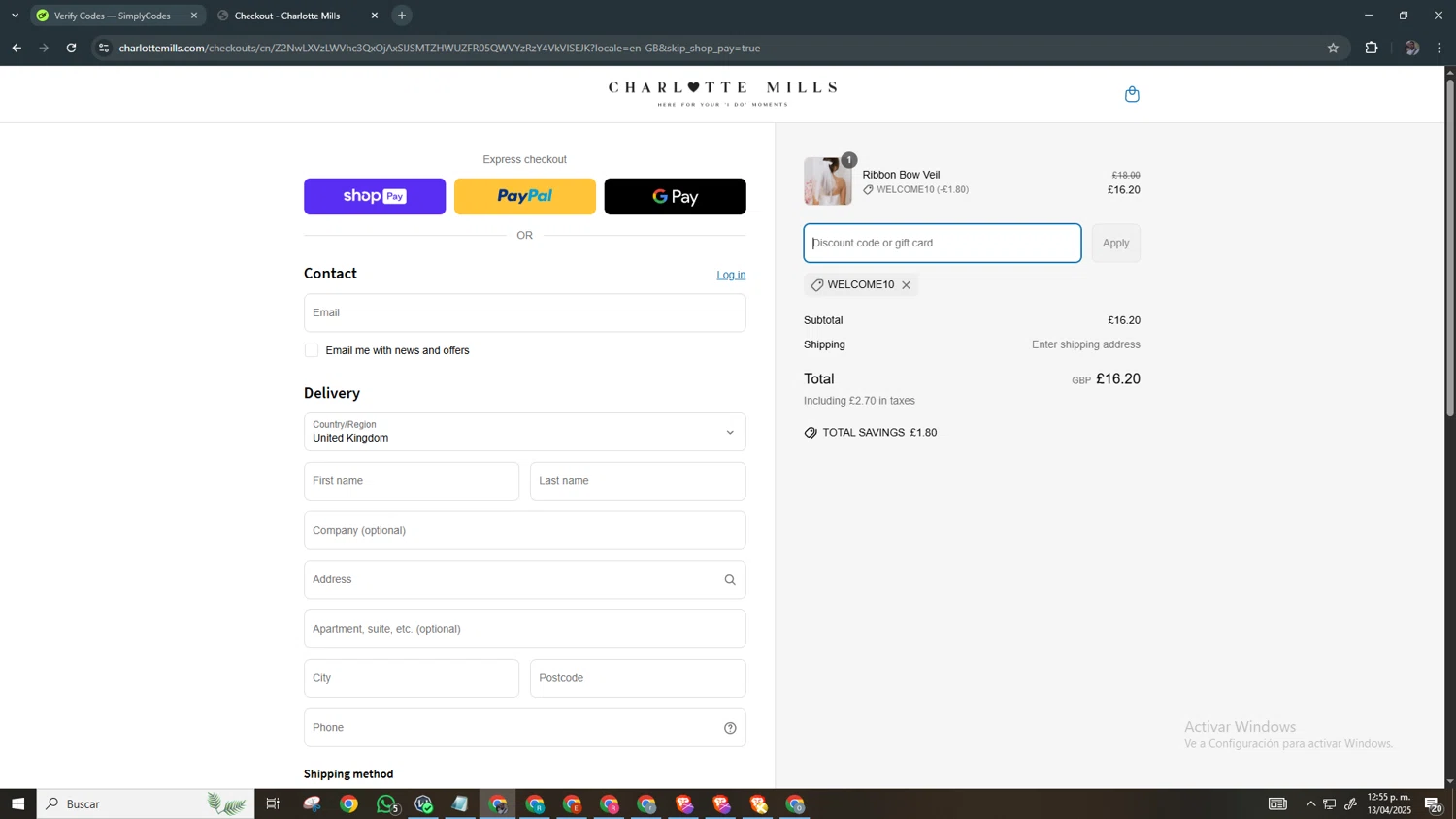Open WhatsApp from the taskbar
The height and width of the screenshot is (819, 1456).
pyautogui.click(x=386, y=803)
